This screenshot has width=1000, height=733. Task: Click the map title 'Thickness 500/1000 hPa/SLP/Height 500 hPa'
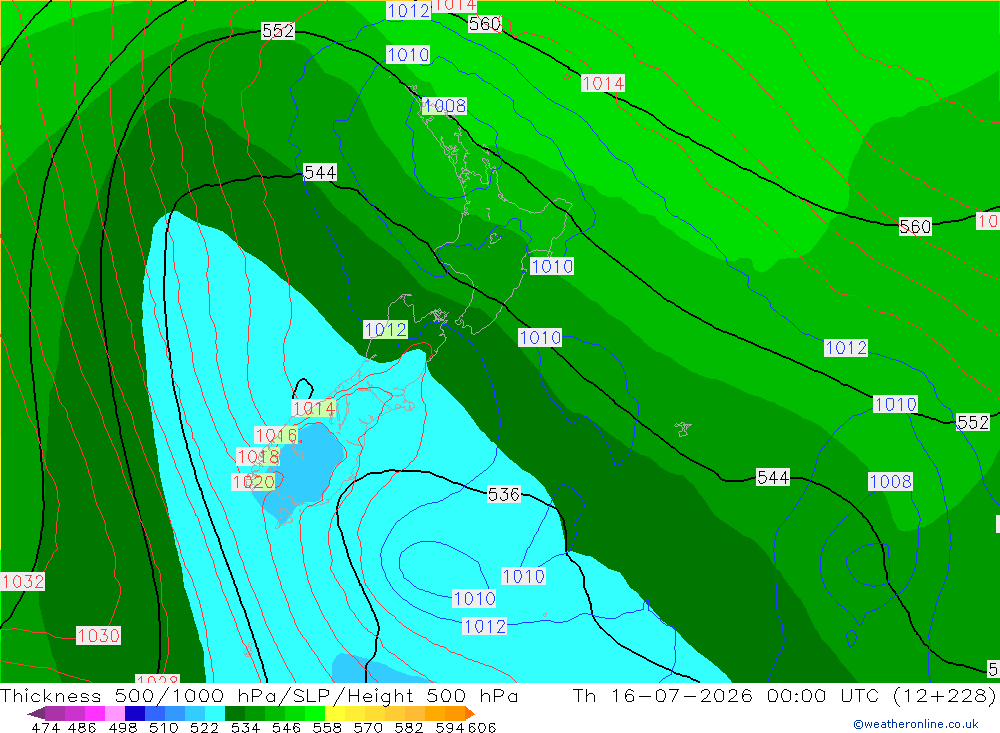point(259,695)
